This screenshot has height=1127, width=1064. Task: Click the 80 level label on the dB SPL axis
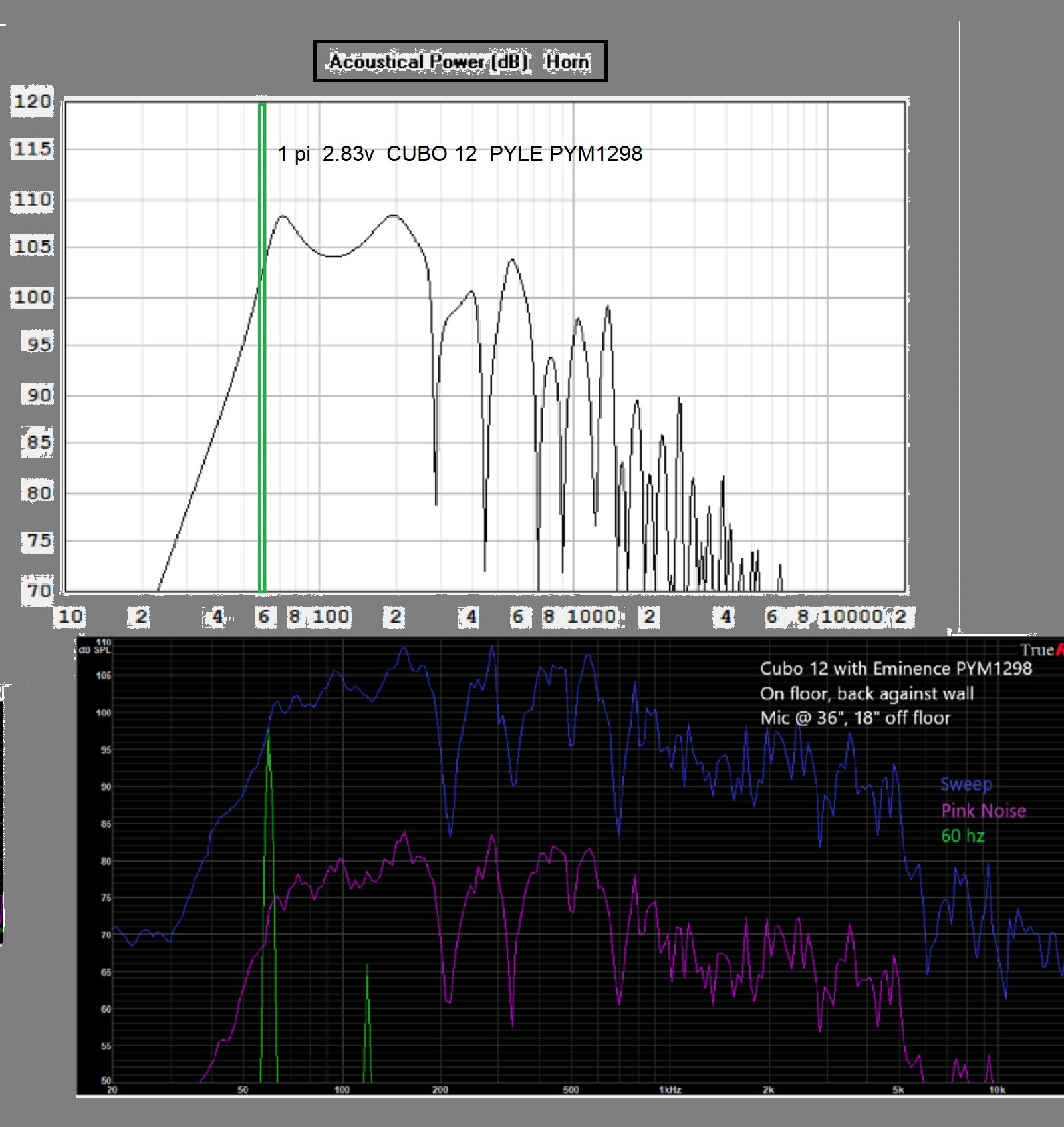[106, 861]
